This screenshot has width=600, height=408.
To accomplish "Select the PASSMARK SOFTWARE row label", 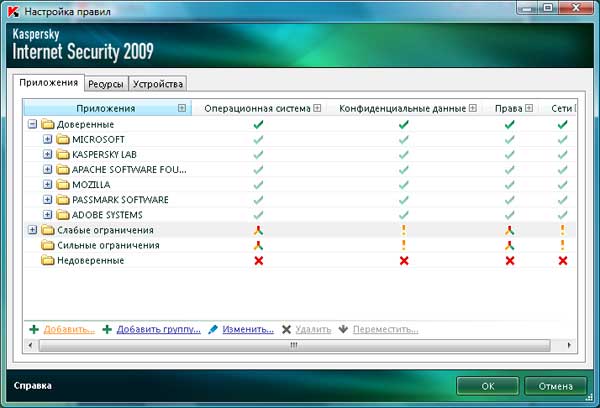I will point(120,200).
